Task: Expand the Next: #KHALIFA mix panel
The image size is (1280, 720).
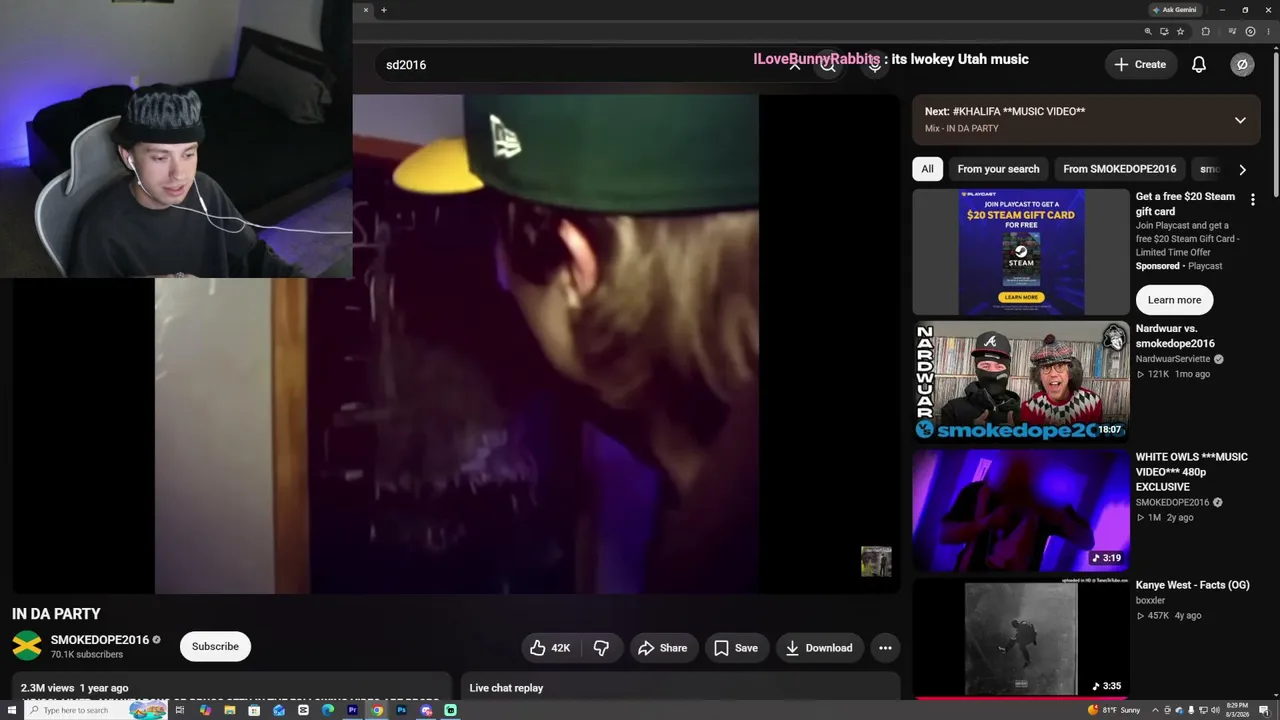Action: 1240,120
